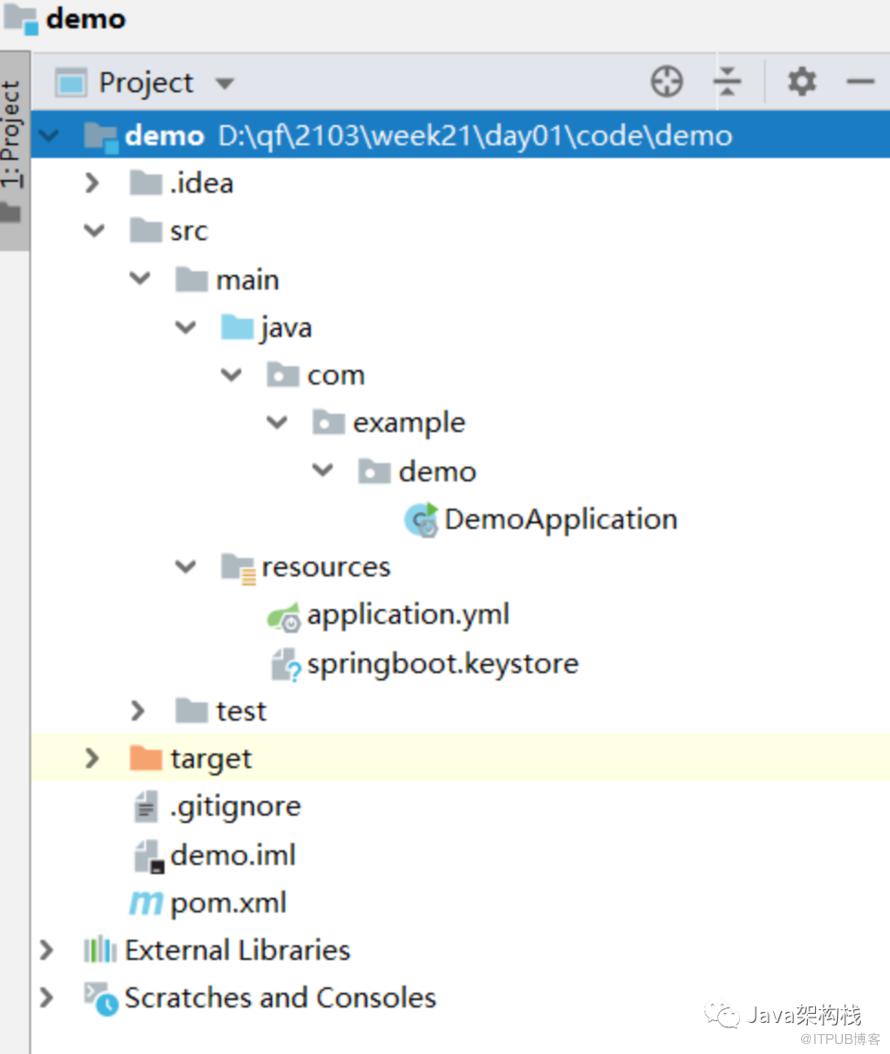890x1054 pixels.
Task: Expand the test folder node
Action: (x=138, y=711)
